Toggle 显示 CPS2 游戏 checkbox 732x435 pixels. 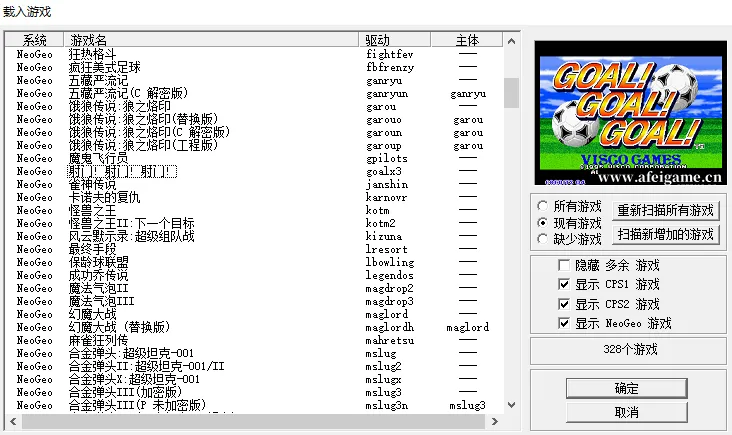(x=565, y=304)
